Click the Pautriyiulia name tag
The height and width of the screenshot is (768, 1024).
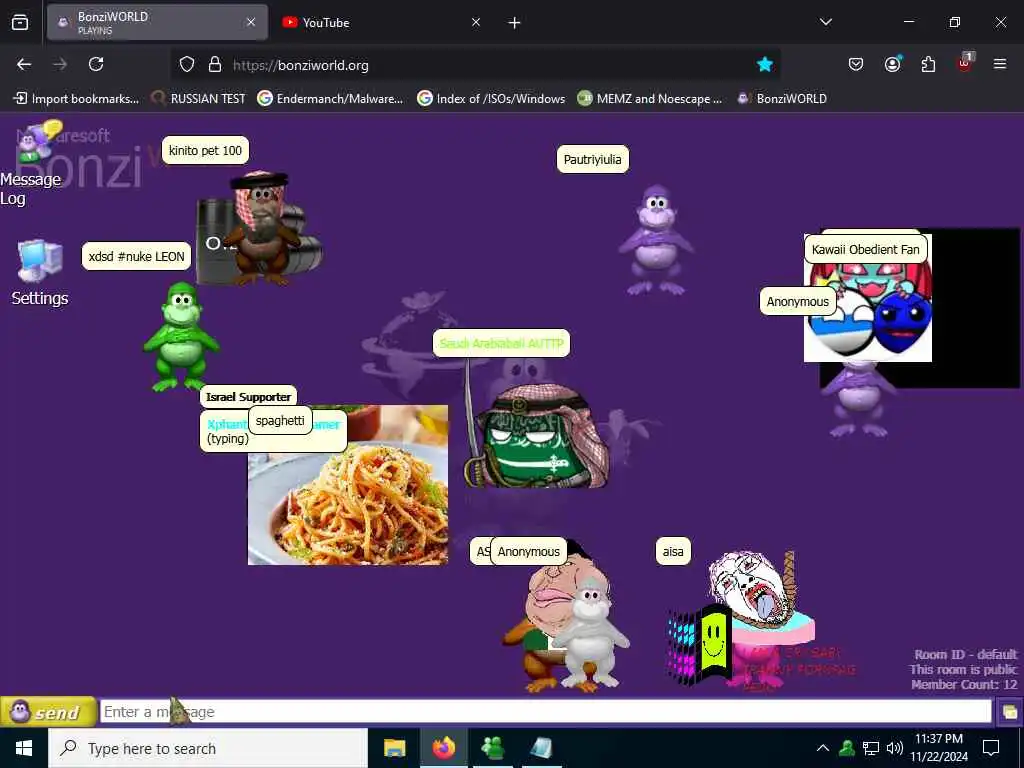click(x=592, y=159)
